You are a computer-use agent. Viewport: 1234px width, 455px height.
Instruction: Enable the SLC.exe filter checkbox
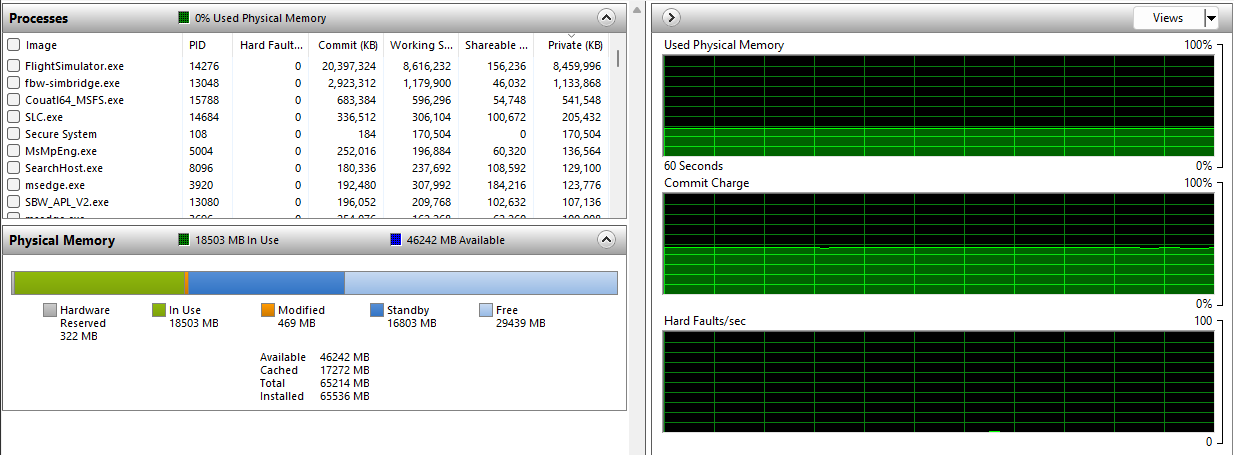coord(13,117)
